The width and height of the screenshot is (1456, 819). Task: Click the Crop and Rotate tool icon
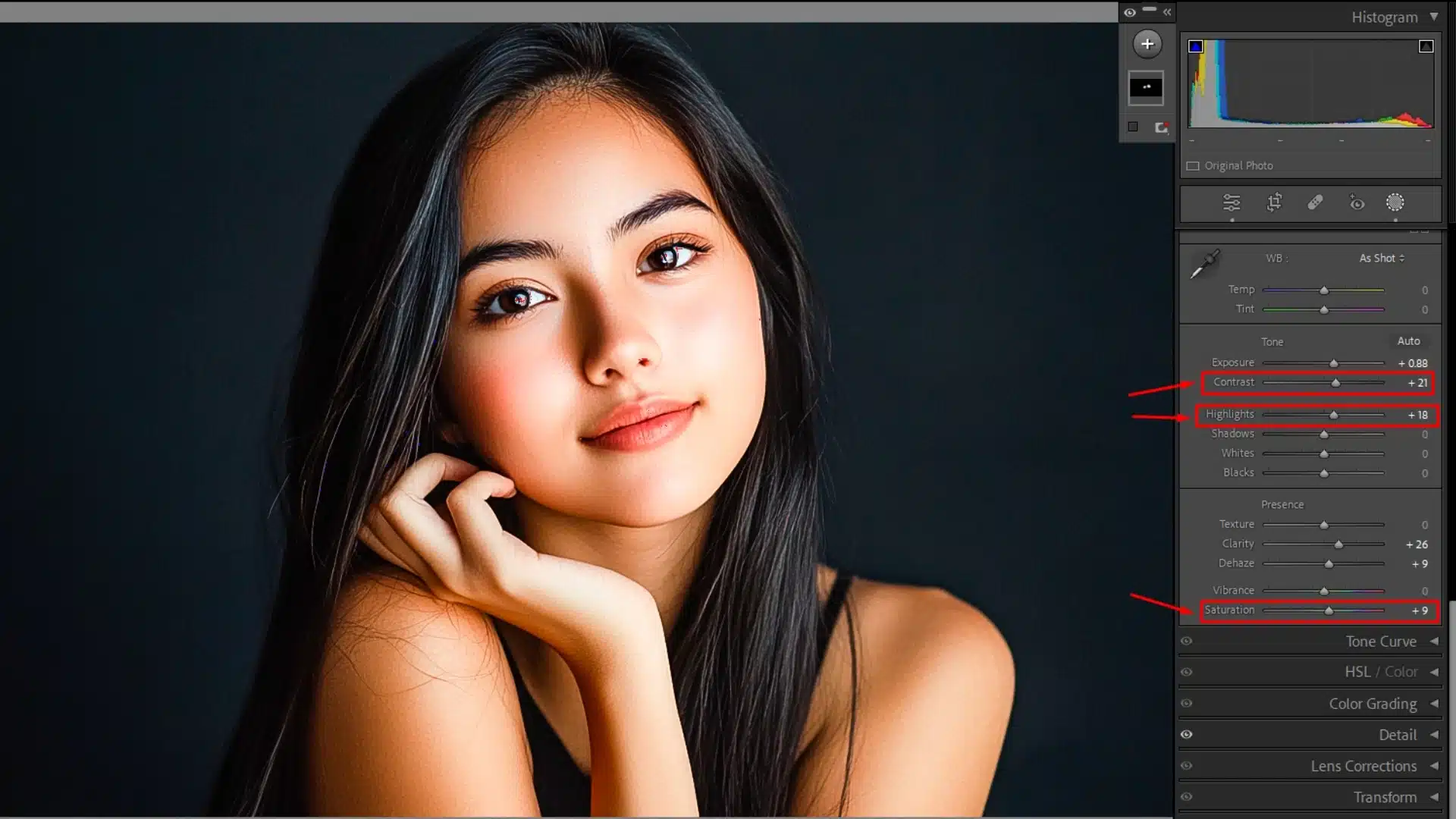1273,204
